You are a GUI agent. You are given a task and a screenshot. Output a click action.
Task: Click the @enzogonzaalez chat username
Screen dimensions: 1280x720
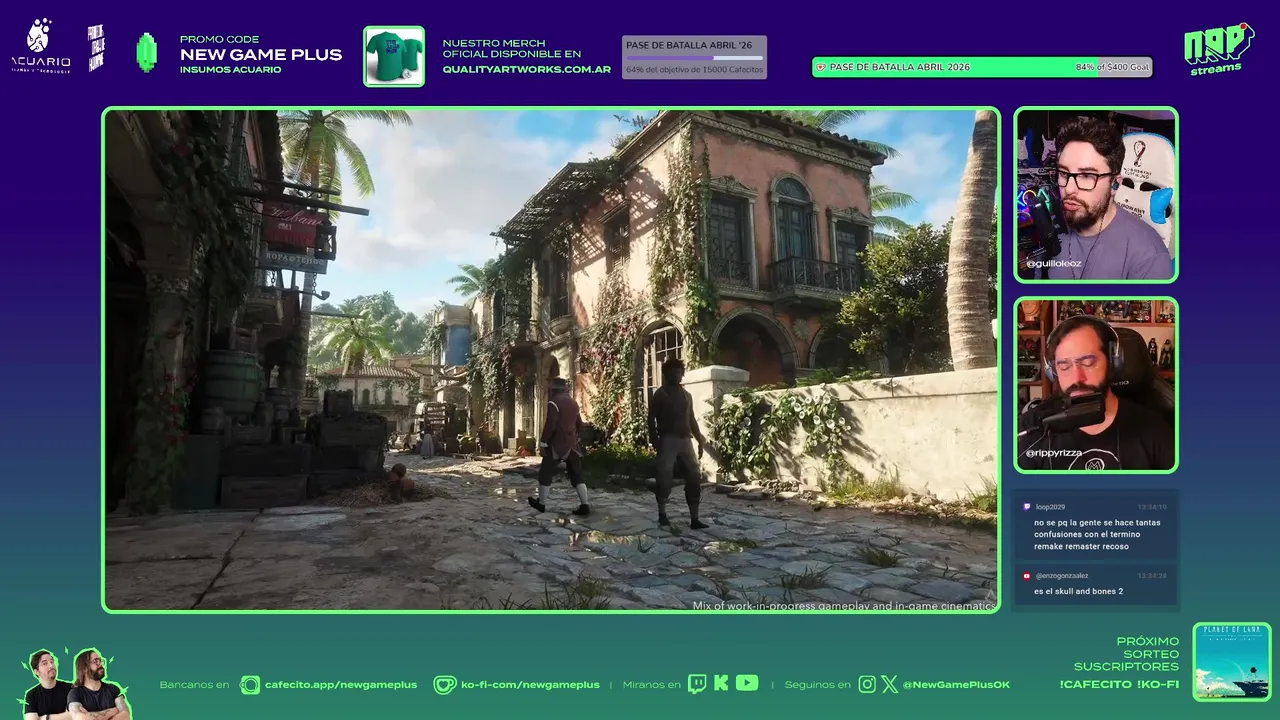1061,576
